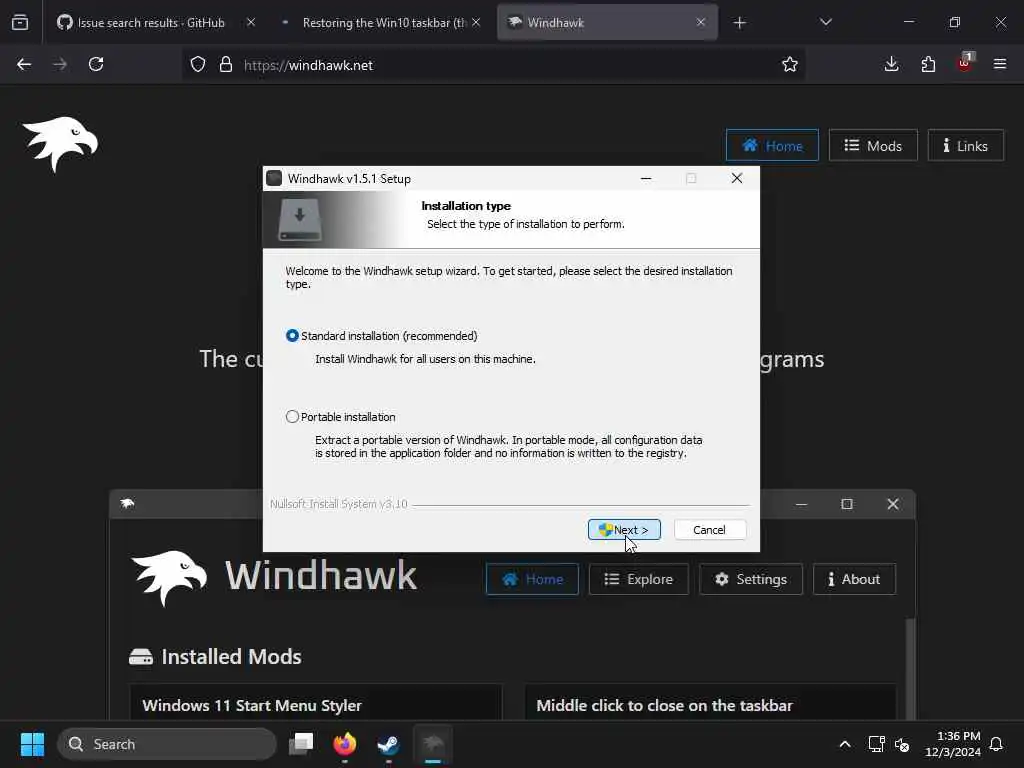Click Home button on Windhawk website
The width and height of the screenshot is (1024, 768).
(772, 146)
